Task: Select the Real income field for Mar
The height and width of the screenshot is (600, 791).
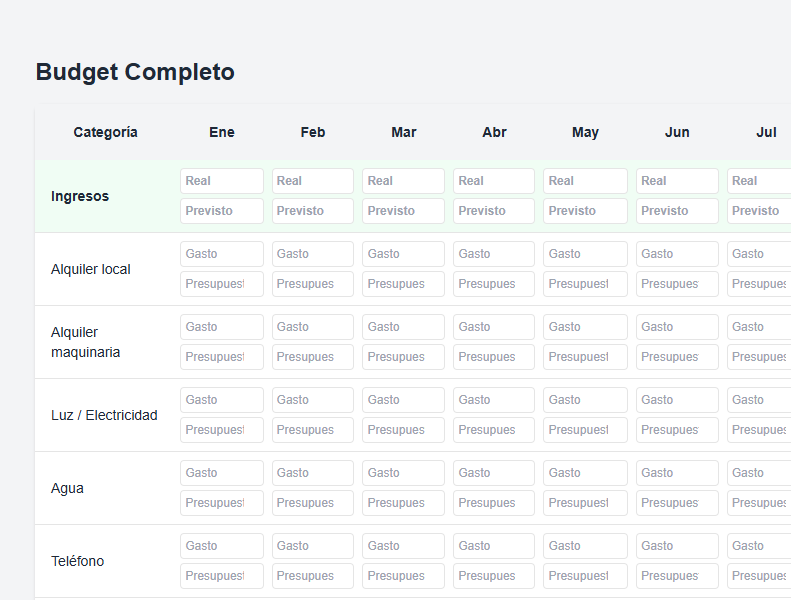Action: tap(403, 181)
